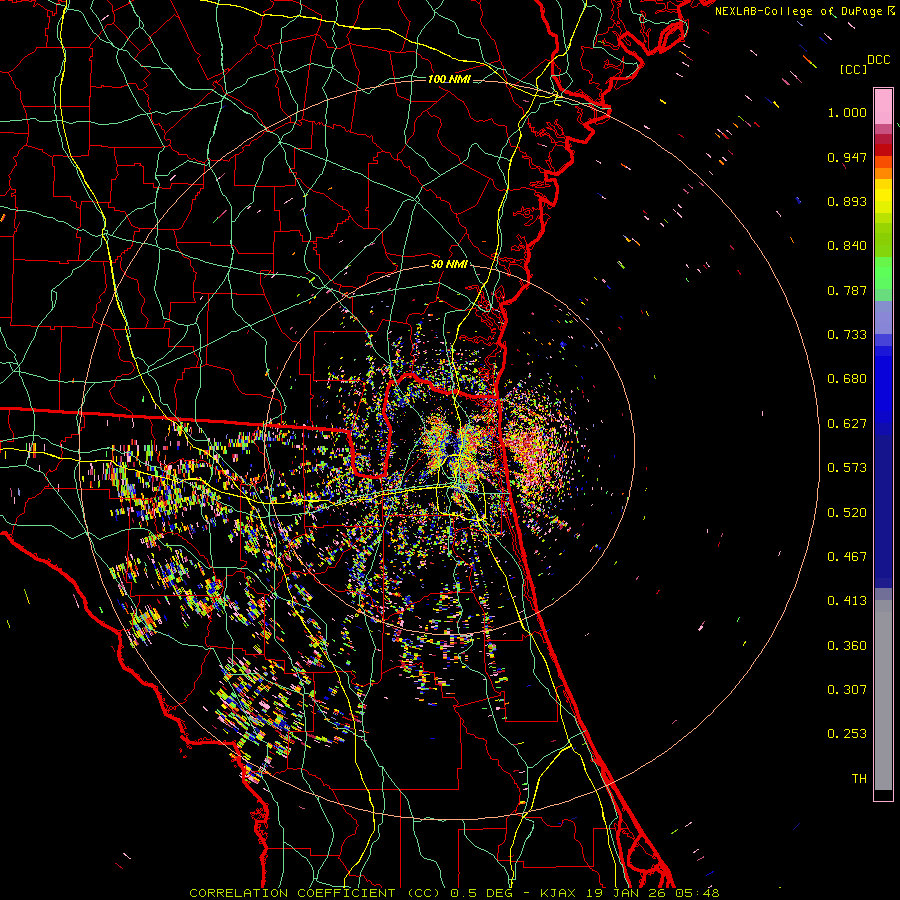Click the 0.360 legend value

click(847, 646)
